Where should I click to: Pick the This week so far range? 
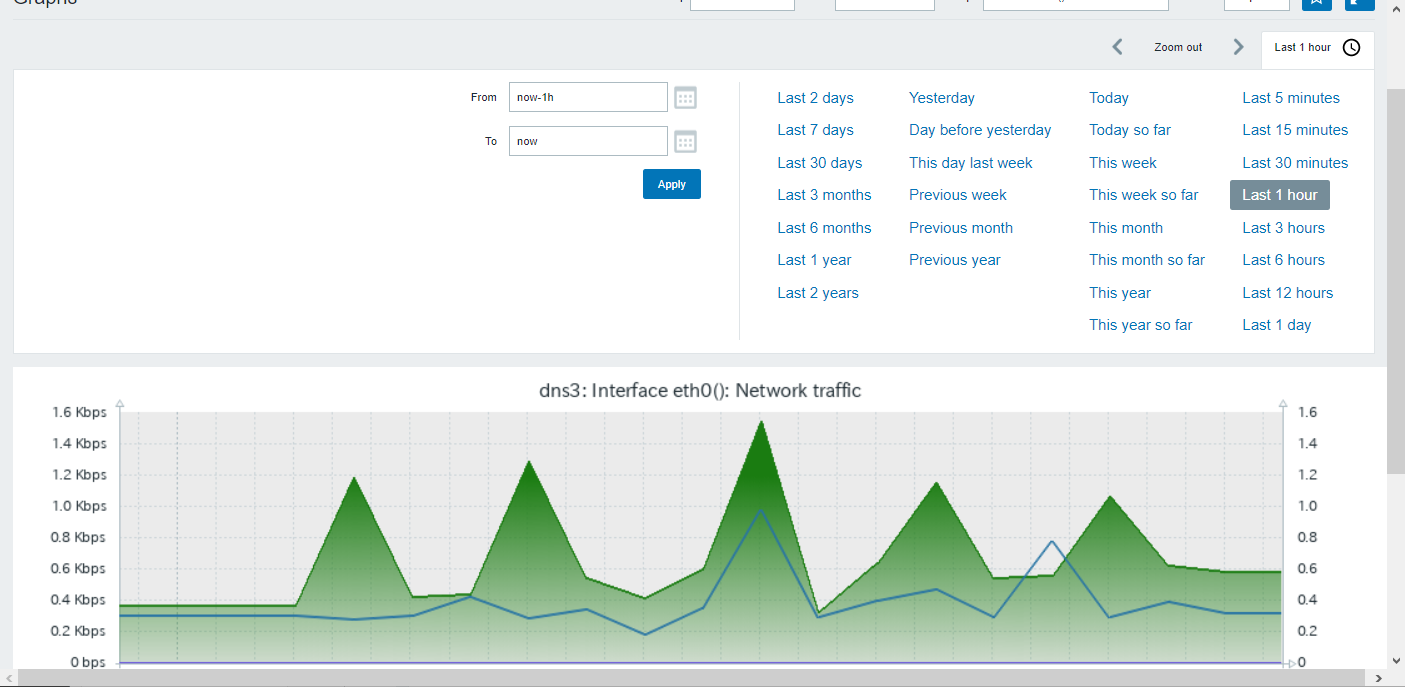1143,195
